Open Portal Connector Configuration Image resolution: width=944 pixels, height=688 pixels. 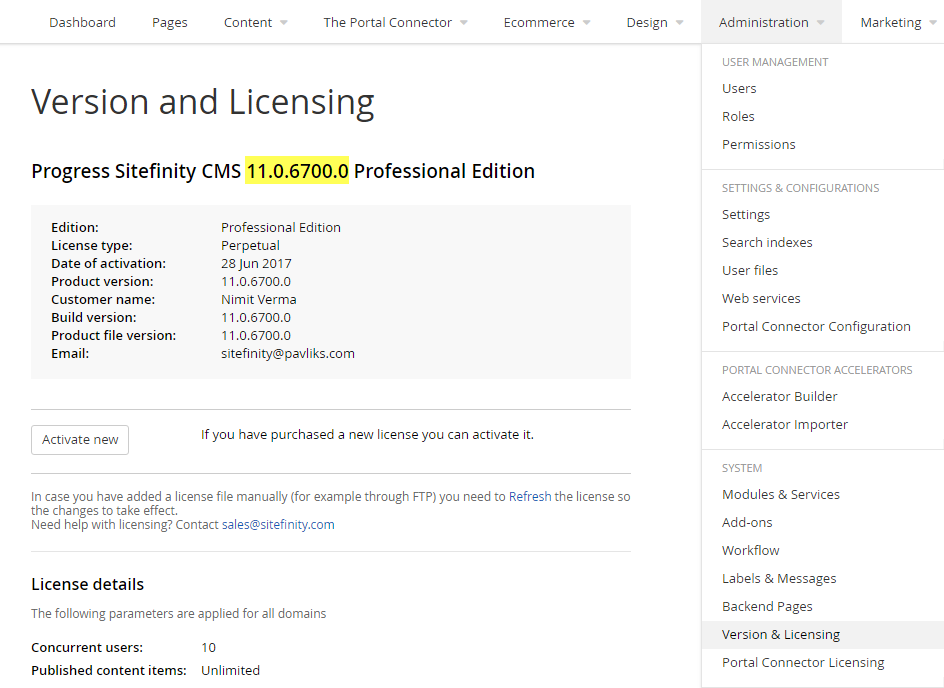pyautogui.click(x=816, y=326)
